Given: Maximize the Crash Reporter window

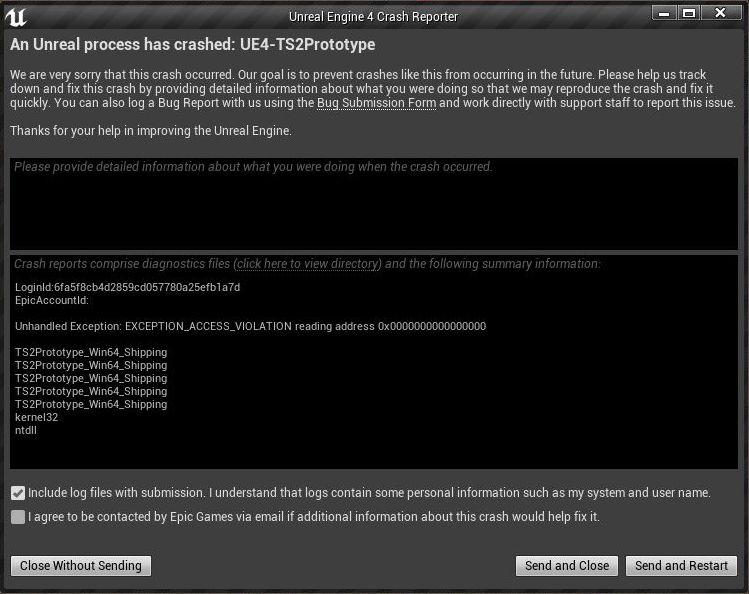Looking at the screenshot, I should point(689,13).
